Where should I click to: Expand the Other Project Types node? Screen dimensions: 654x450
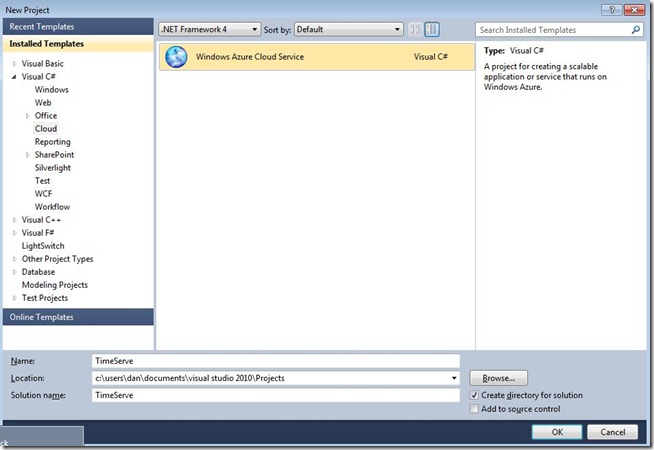pyautogui.click(x=15, y=259)
